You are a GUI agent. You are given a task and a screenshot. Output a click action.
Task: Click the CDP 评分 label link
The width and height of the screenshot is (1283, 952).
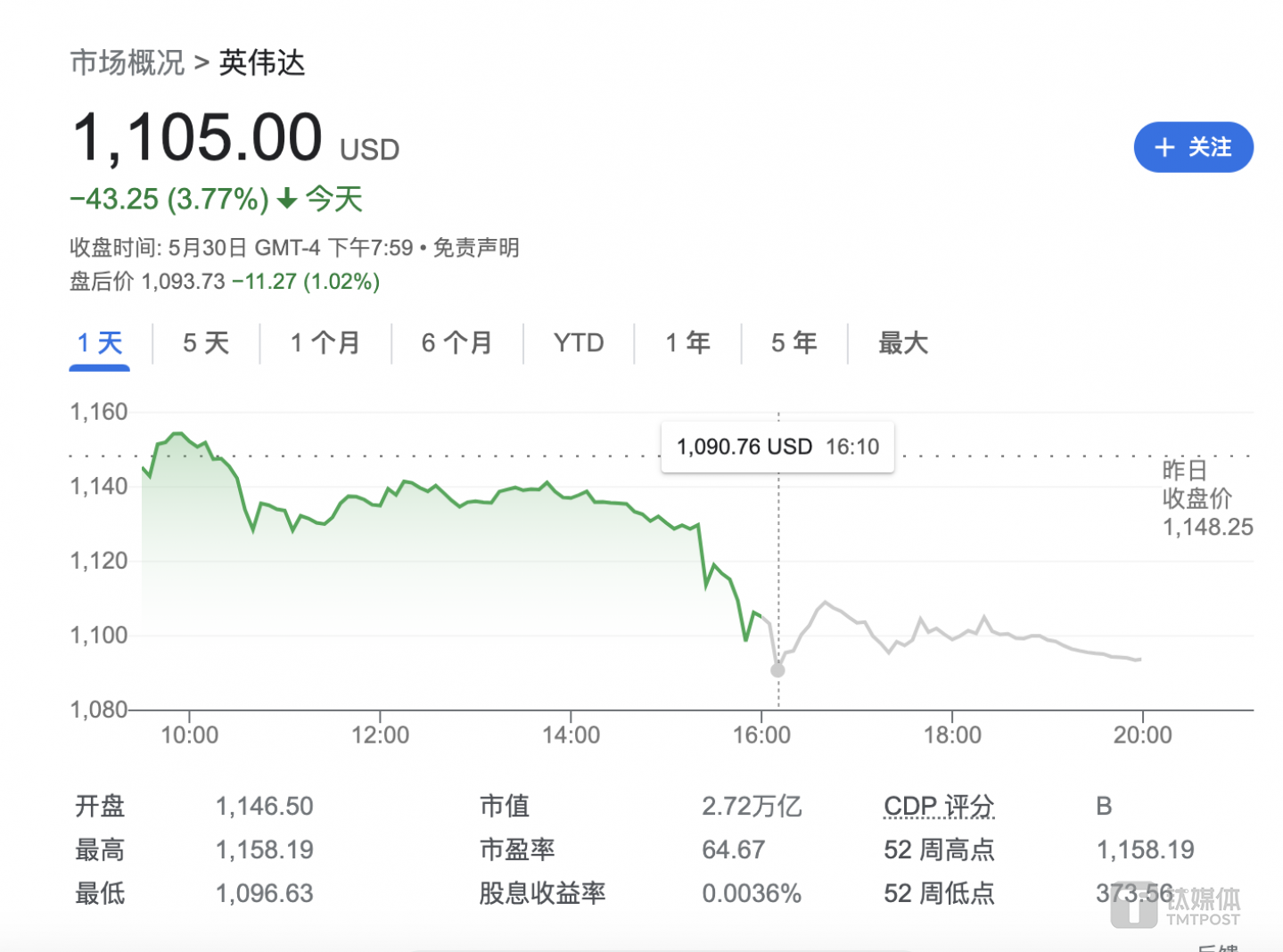tap(939, 807)
